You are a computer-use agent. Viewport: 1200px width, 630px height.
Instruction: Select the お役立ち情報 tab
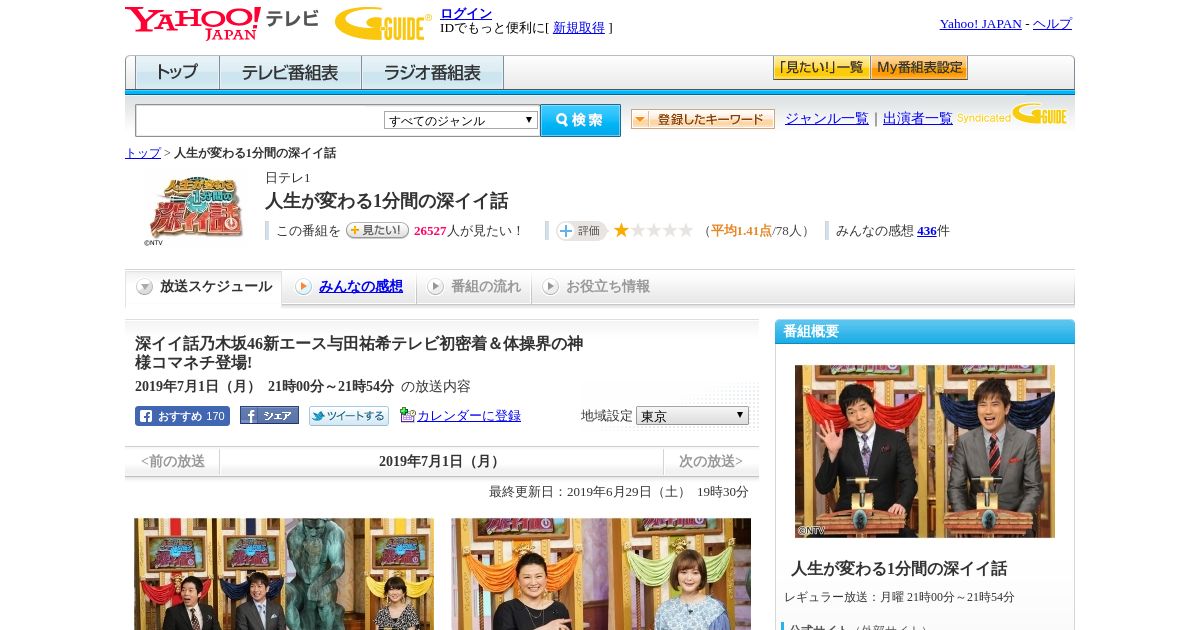coord(596,287)
